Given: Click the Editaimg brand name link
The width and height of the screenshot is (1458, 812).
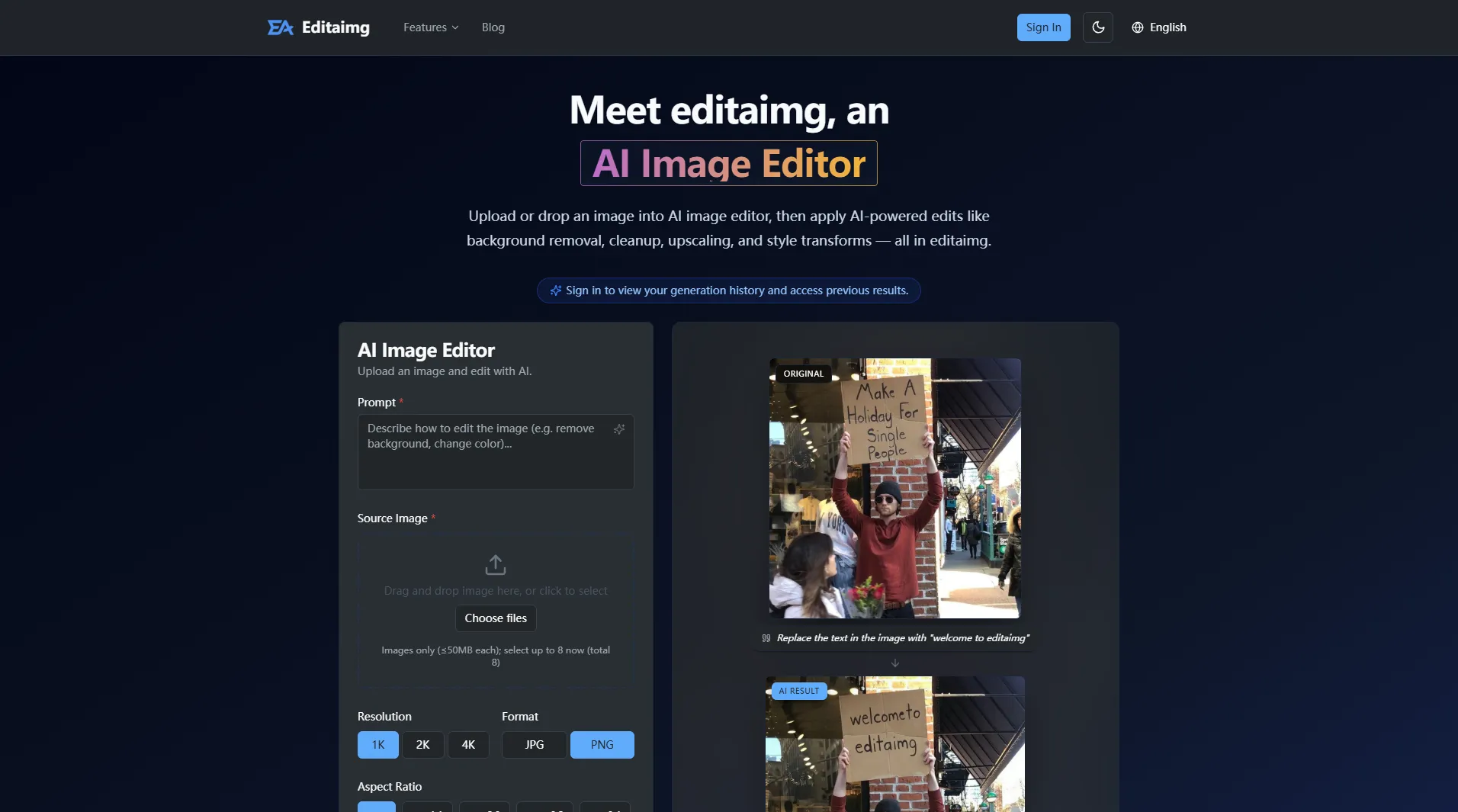Looking at the screenshot, I should click(336, 27).
